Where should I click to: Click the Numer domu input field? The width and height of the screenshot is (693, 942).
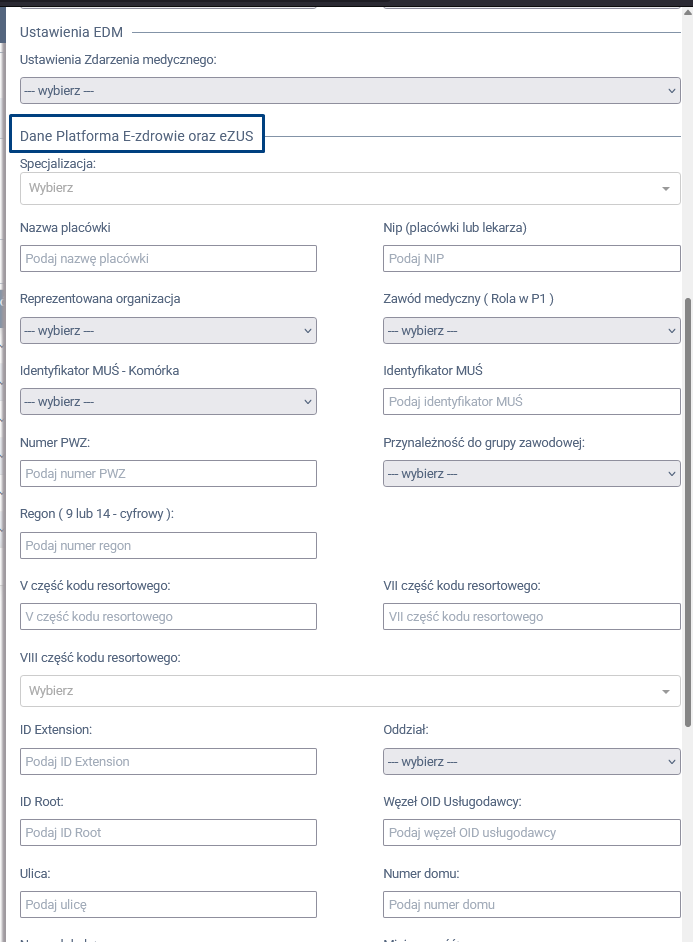coord(531,905)
